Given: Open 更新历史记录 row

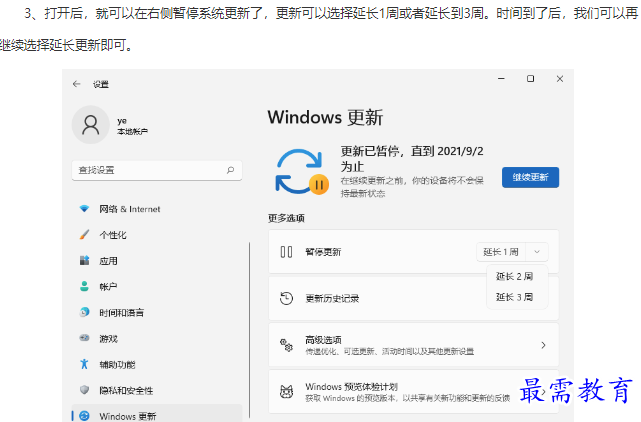Looking at the screenshot, I should [x=413, y=299].
